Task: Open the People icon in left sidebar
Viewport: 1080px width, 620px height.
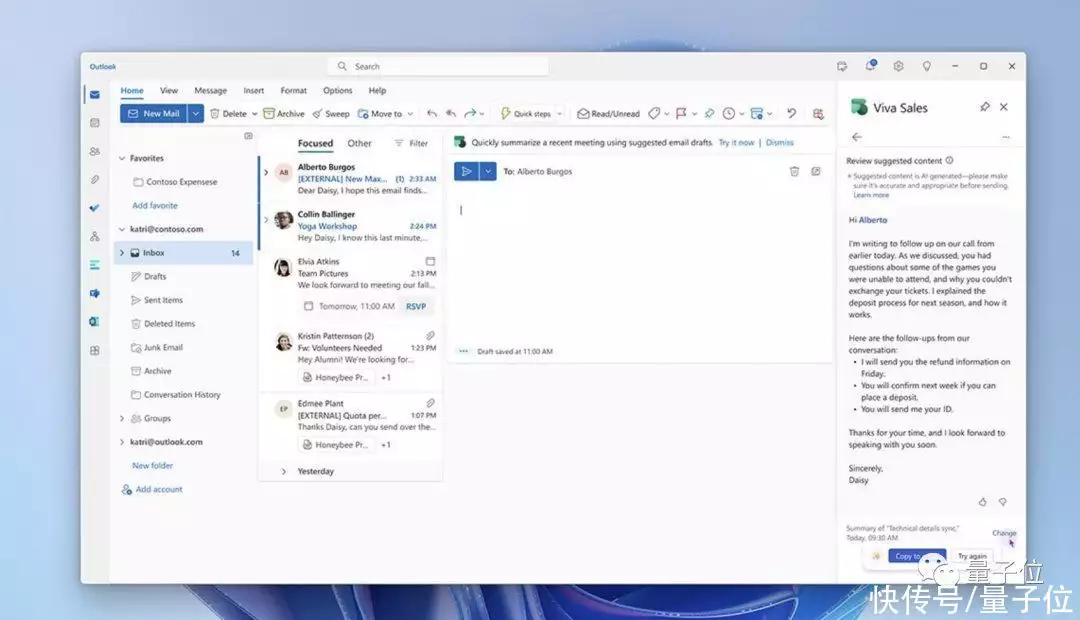Action: (x=95, y=151)
